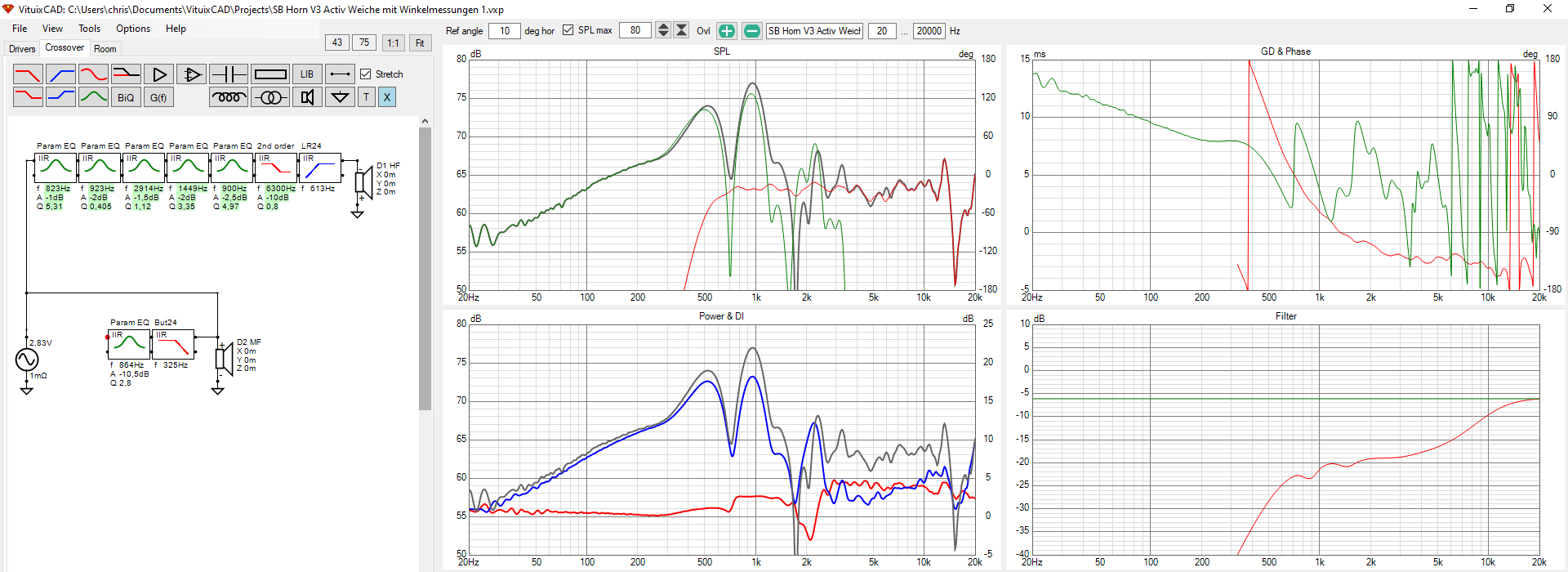The width and height of the screenshot is (1568, 572).
Task: Toggle the SPL max checkbox
Action: 568,30
